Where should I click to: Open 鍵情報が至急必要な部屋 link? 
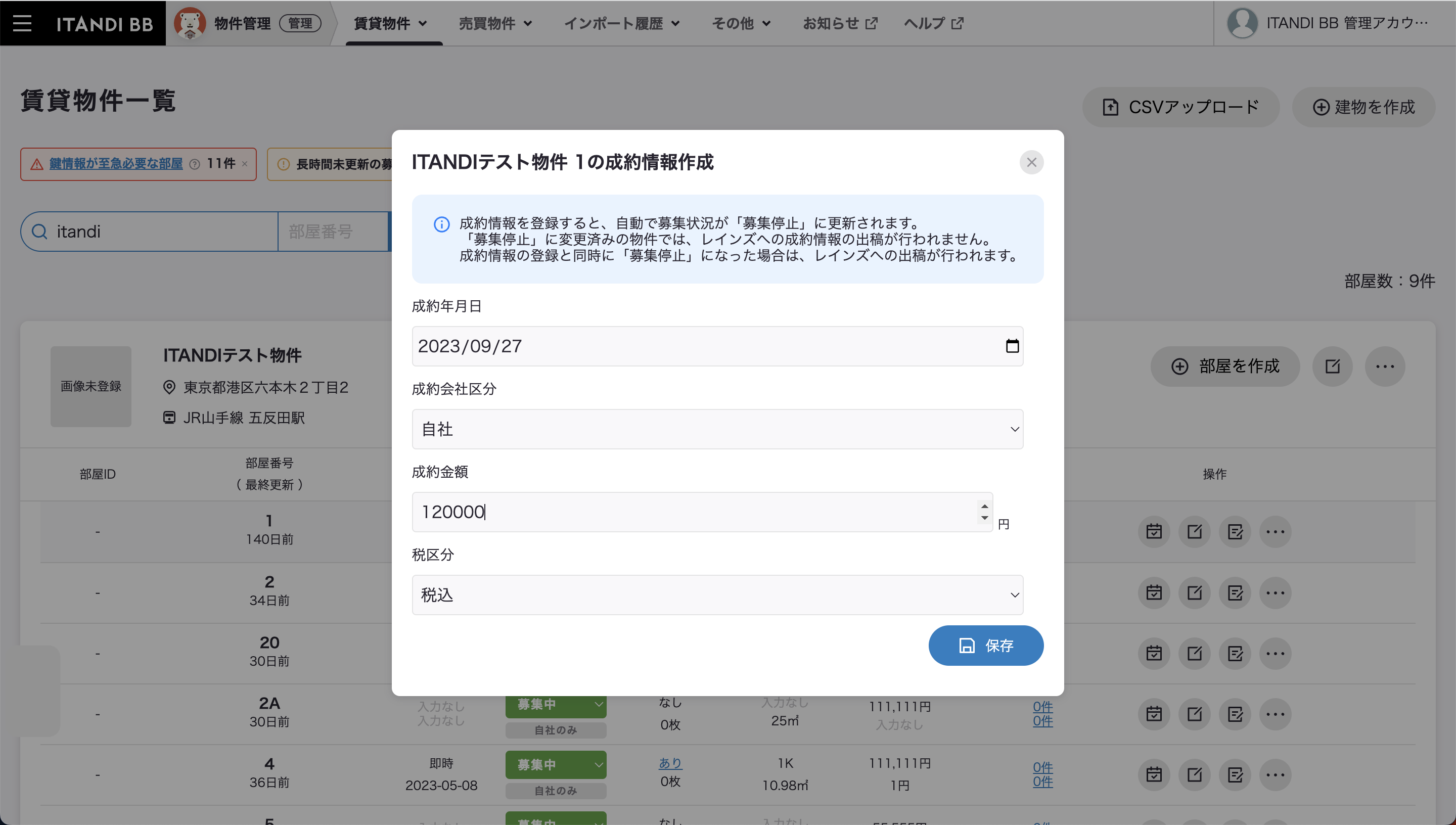pos(116,164)
